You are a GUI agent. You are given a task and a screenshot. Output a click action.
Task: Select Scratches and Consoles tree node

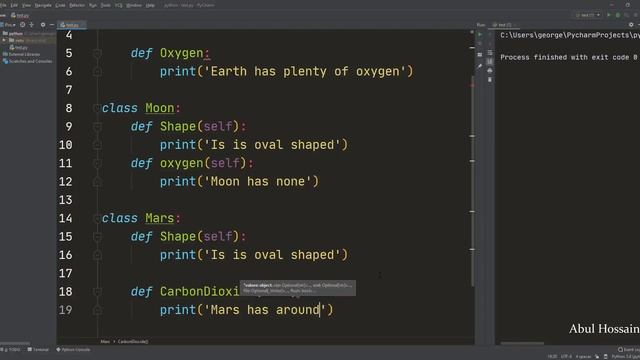(27, 61)
